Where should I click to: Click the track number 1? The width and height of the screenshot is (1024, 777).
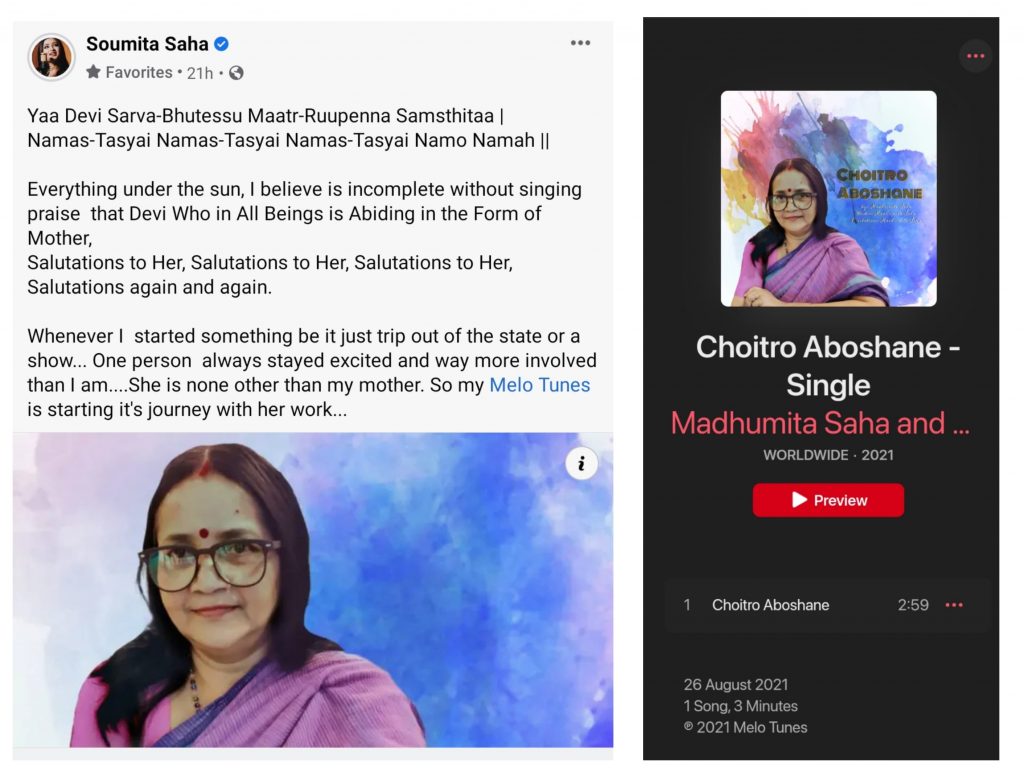tap(686, 605)
